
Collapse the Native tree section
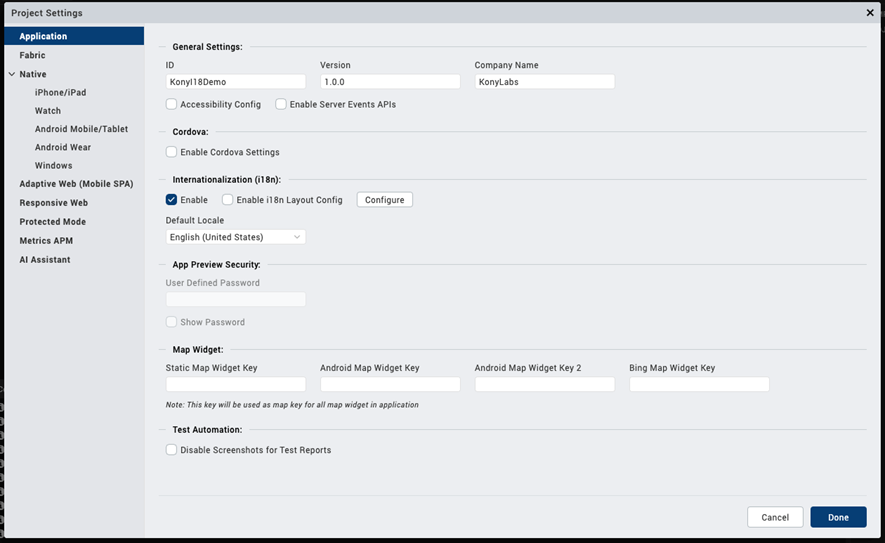(11, 74)
